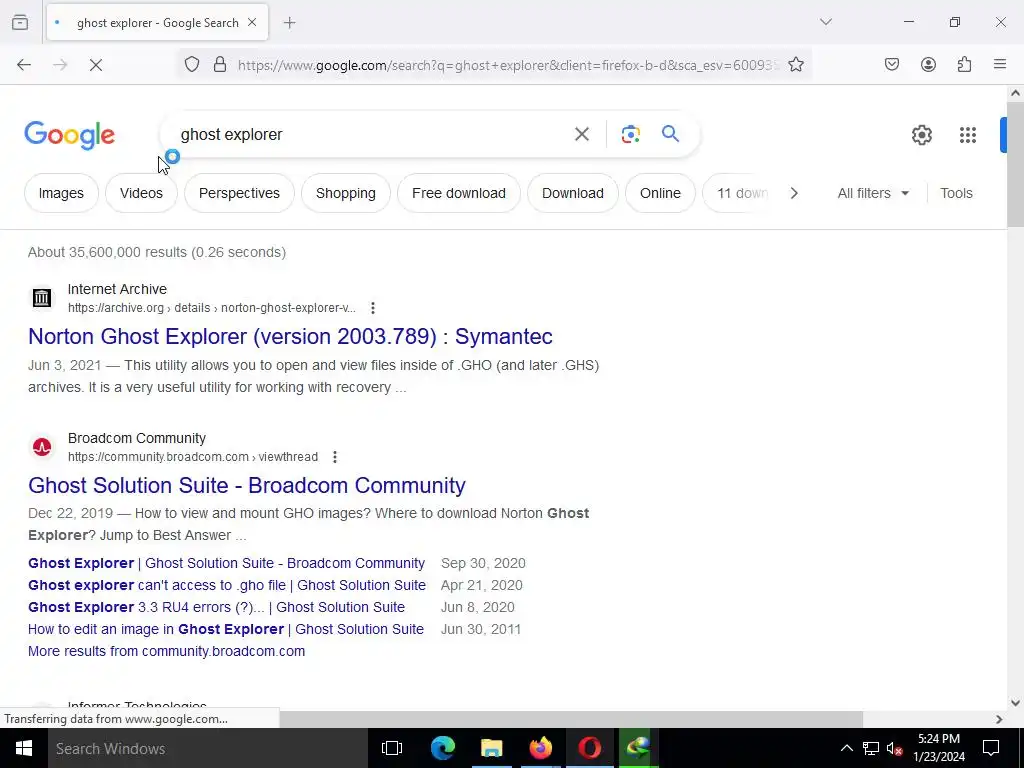
Task: Open the tracking protection shield icon
Action: [x=191, y=65]
